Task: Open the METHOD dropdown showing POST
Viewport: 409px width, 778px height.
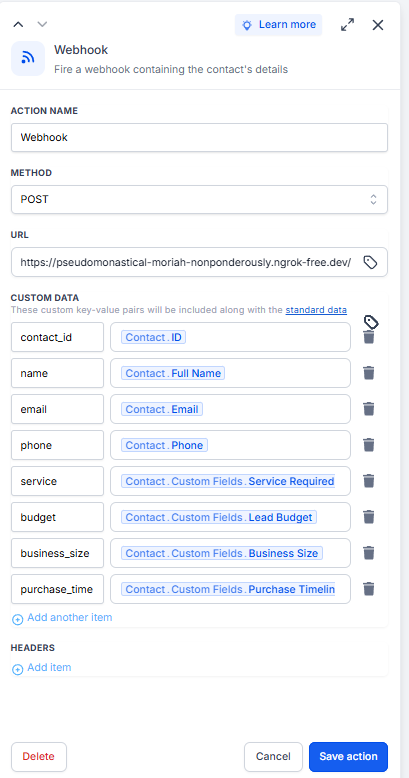Action: click(x=199, y=199)
